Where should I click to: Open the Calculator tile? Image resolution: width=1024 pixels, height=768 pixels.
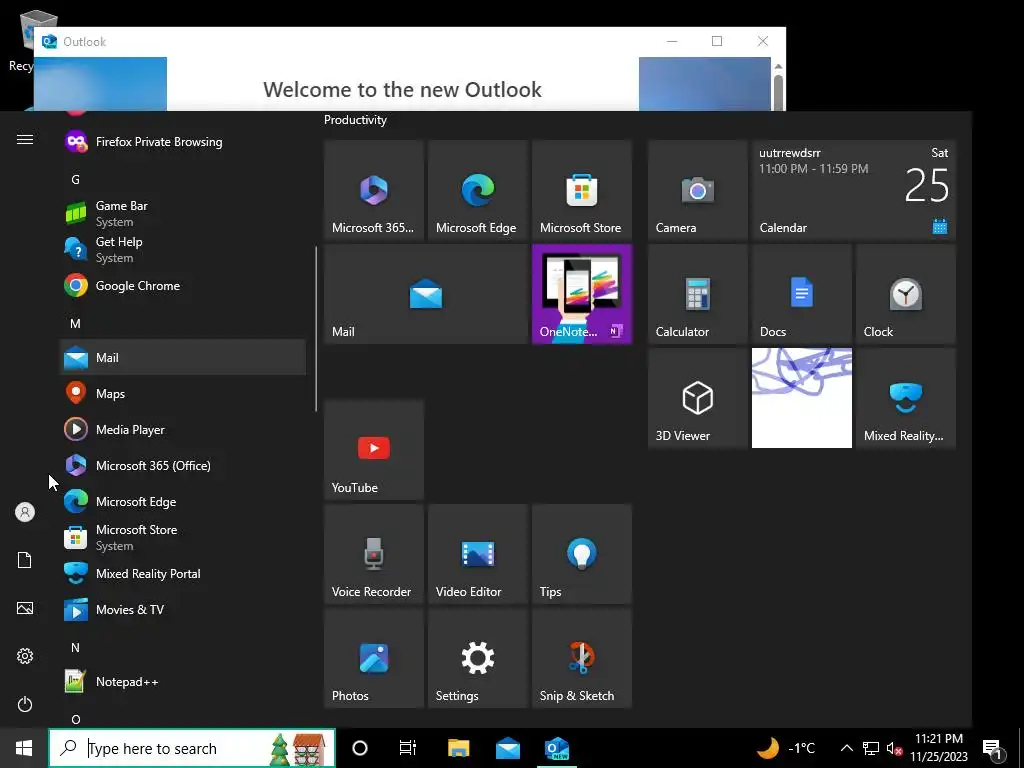tap(697, 294)
